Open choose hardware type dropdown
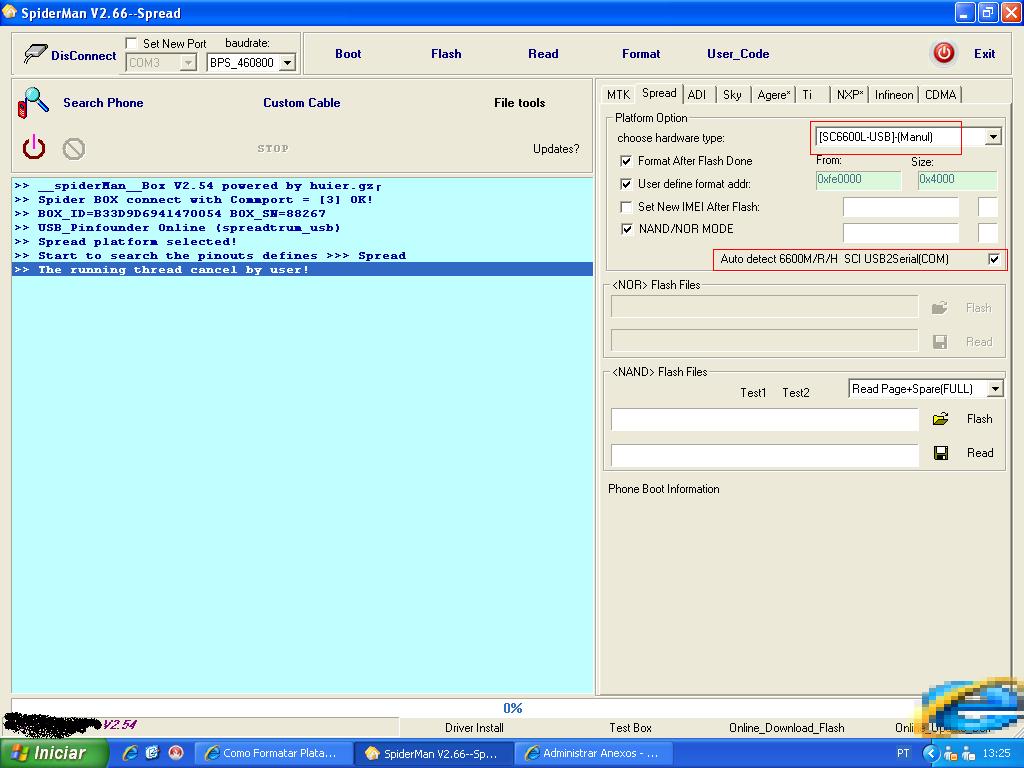Viewport: 1024px width, 768px height. (993, 136)
